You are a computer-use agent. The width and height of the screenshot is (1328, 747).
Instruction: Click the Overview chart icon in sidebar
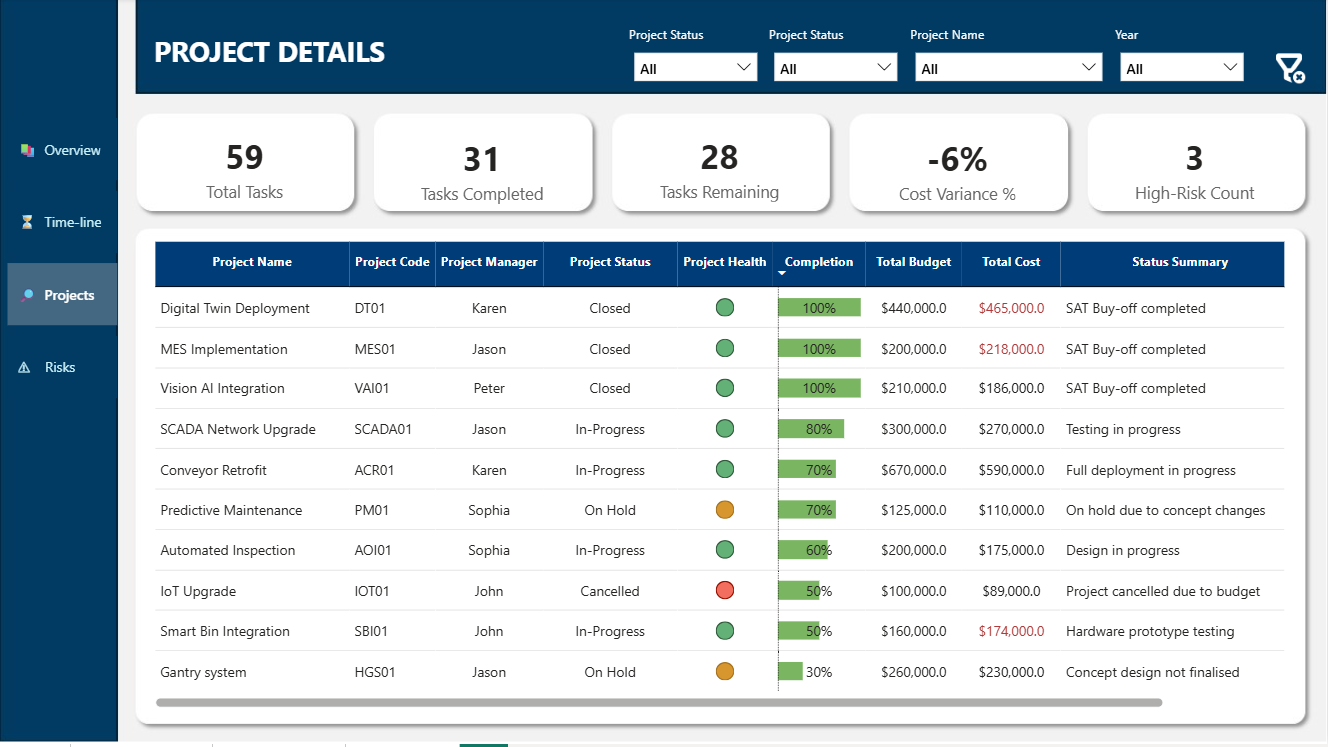[27, 150]
